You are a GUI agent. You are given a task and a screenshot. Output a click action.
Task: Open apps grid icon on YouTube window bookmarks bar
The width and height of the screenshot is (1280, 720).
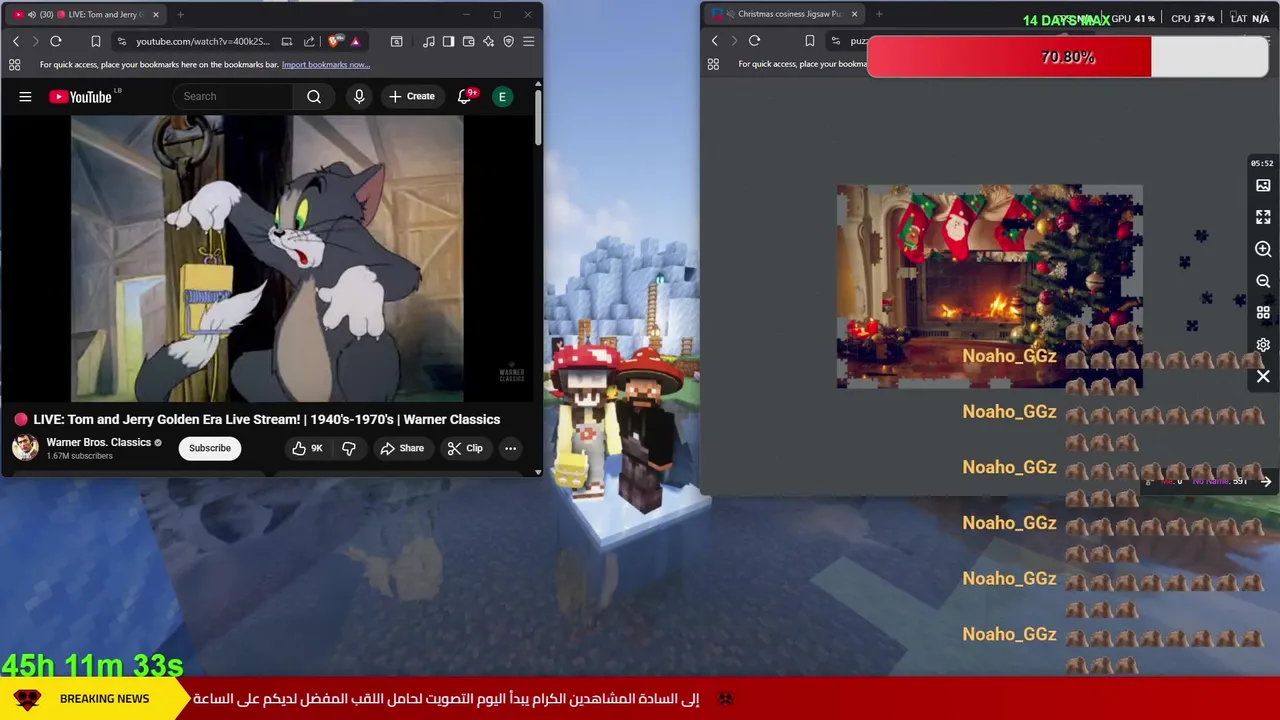pos(14,64)
